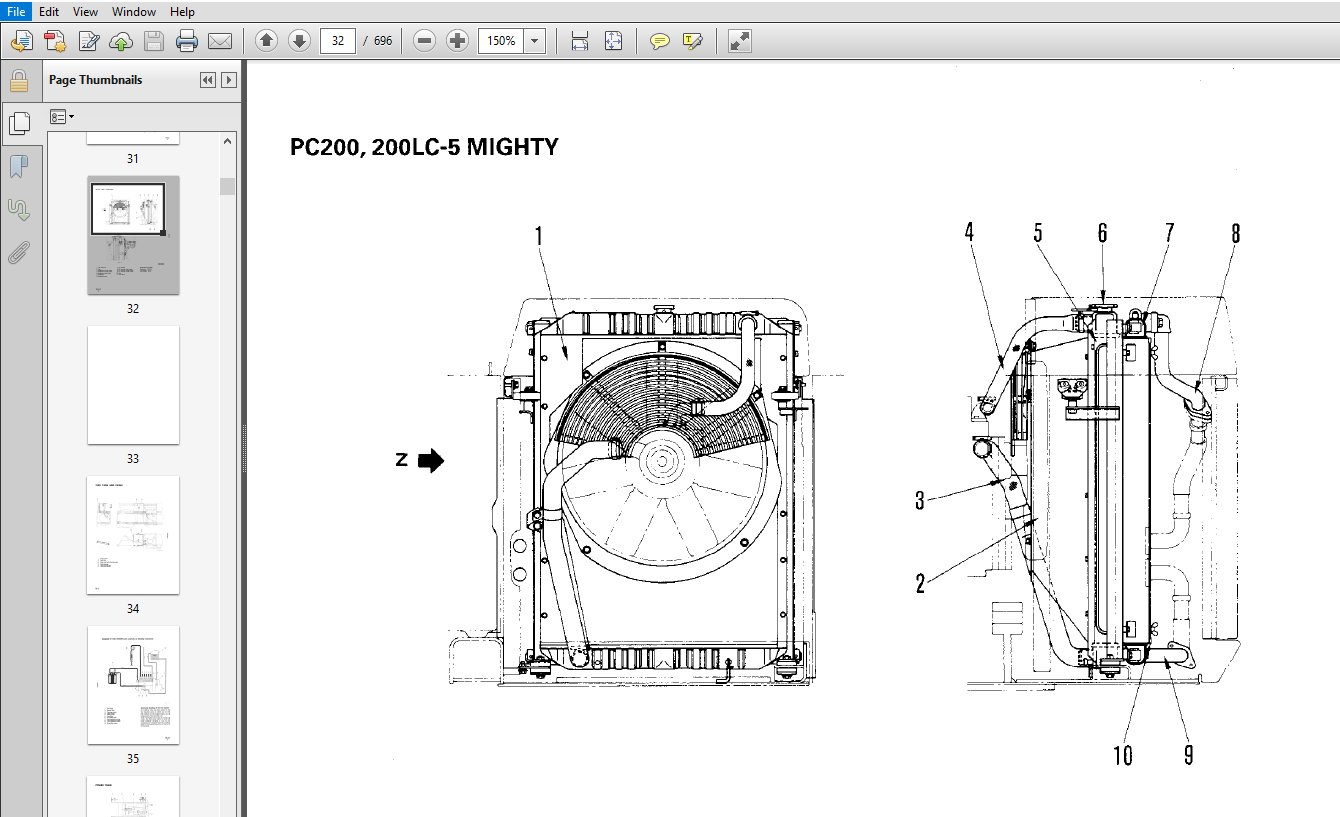Click the Print icon
The image size is (1340, 817).
click(187, 41)
